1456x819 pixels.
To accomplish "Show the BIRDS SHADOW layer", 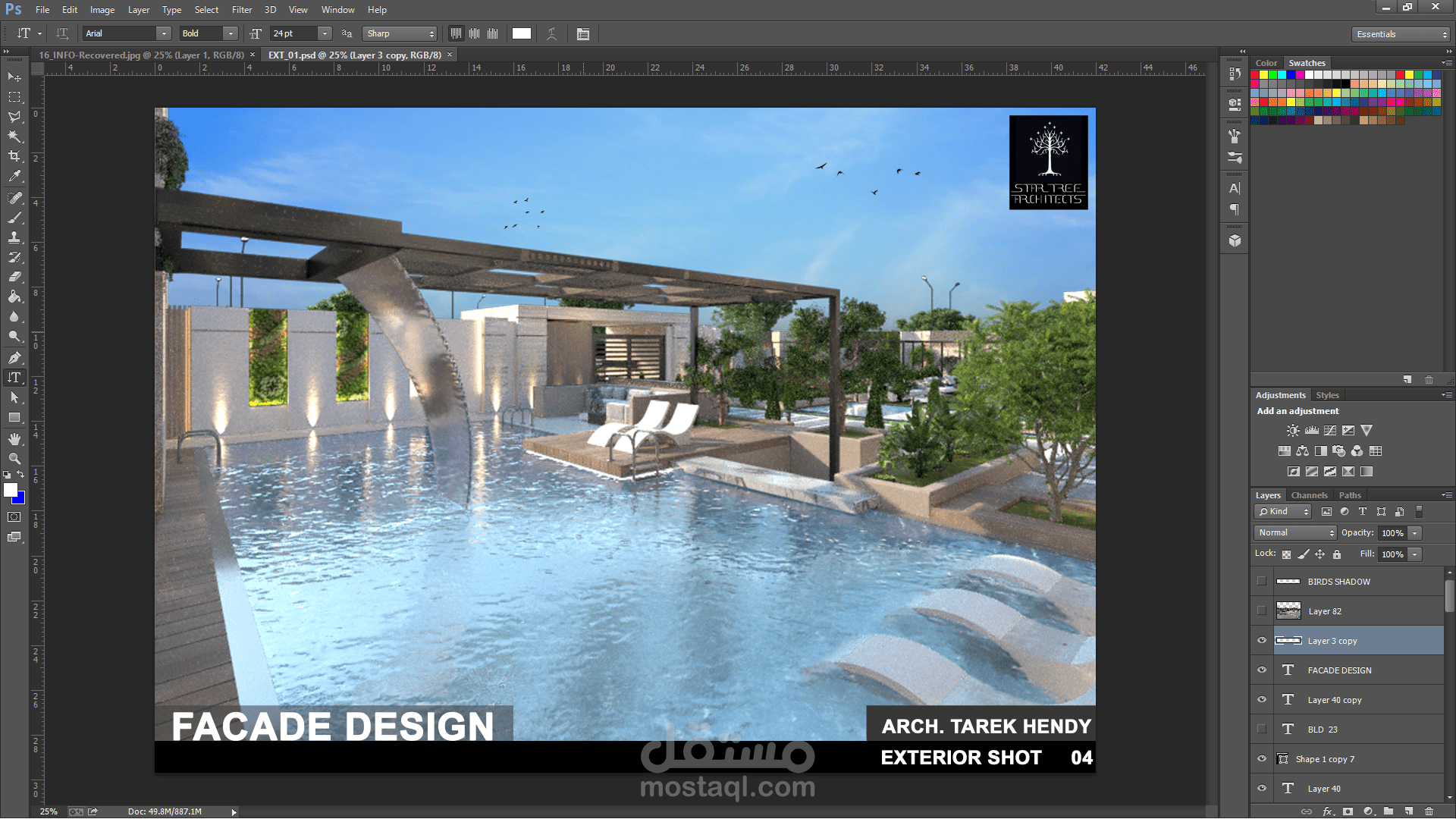I will [1262, 582].
